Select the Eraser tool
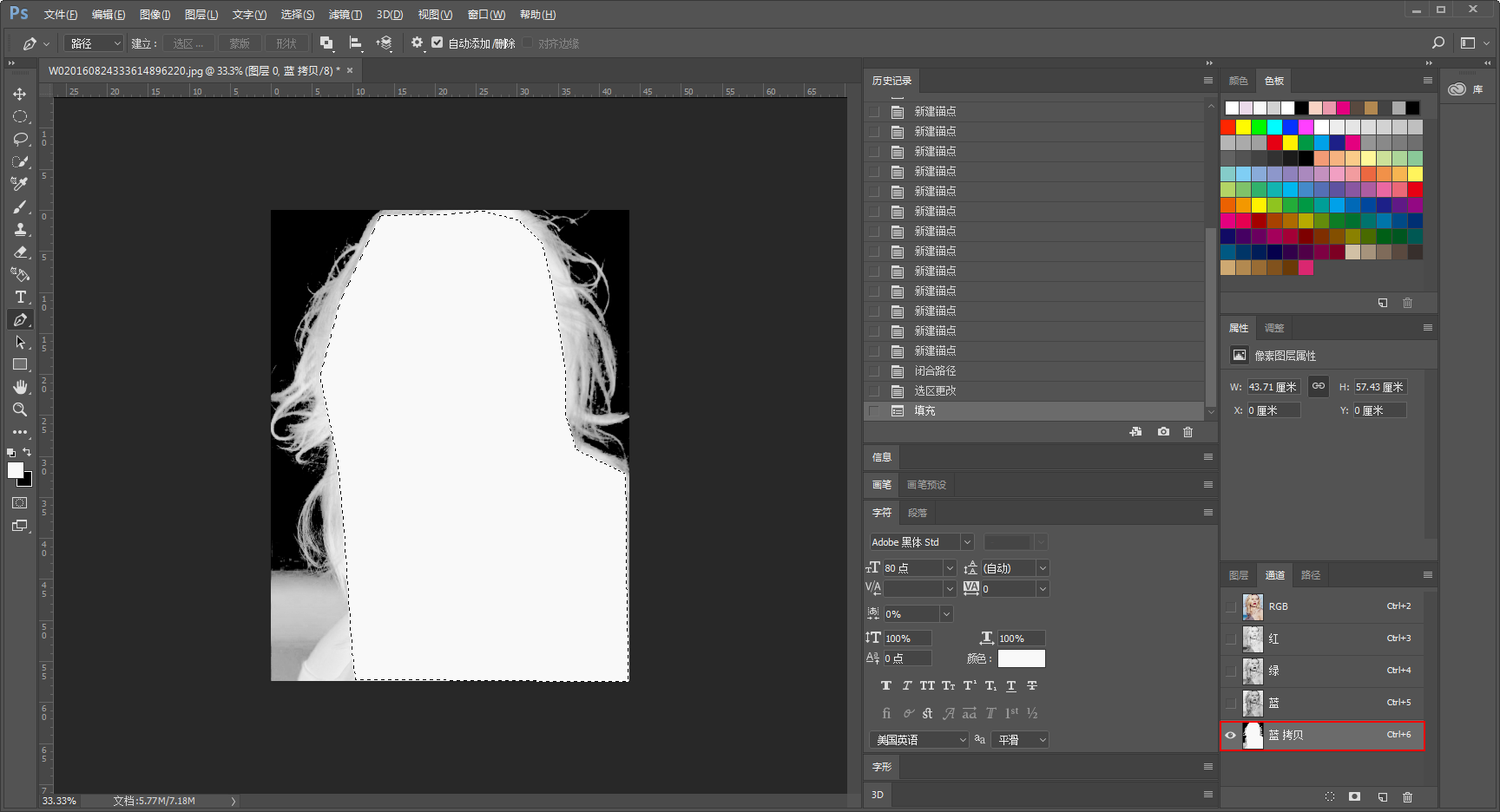 (19, 252)
